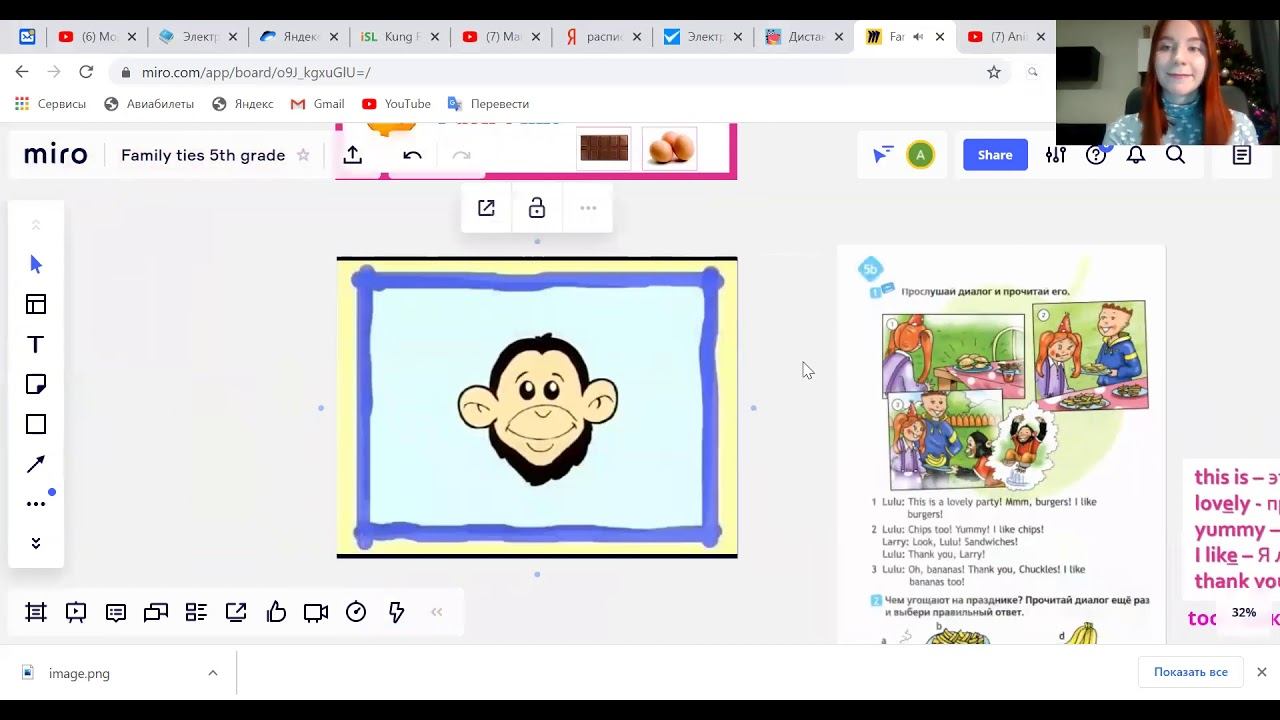Redo the last action
Screen dimensions: 1280x720
pos(461,155)
